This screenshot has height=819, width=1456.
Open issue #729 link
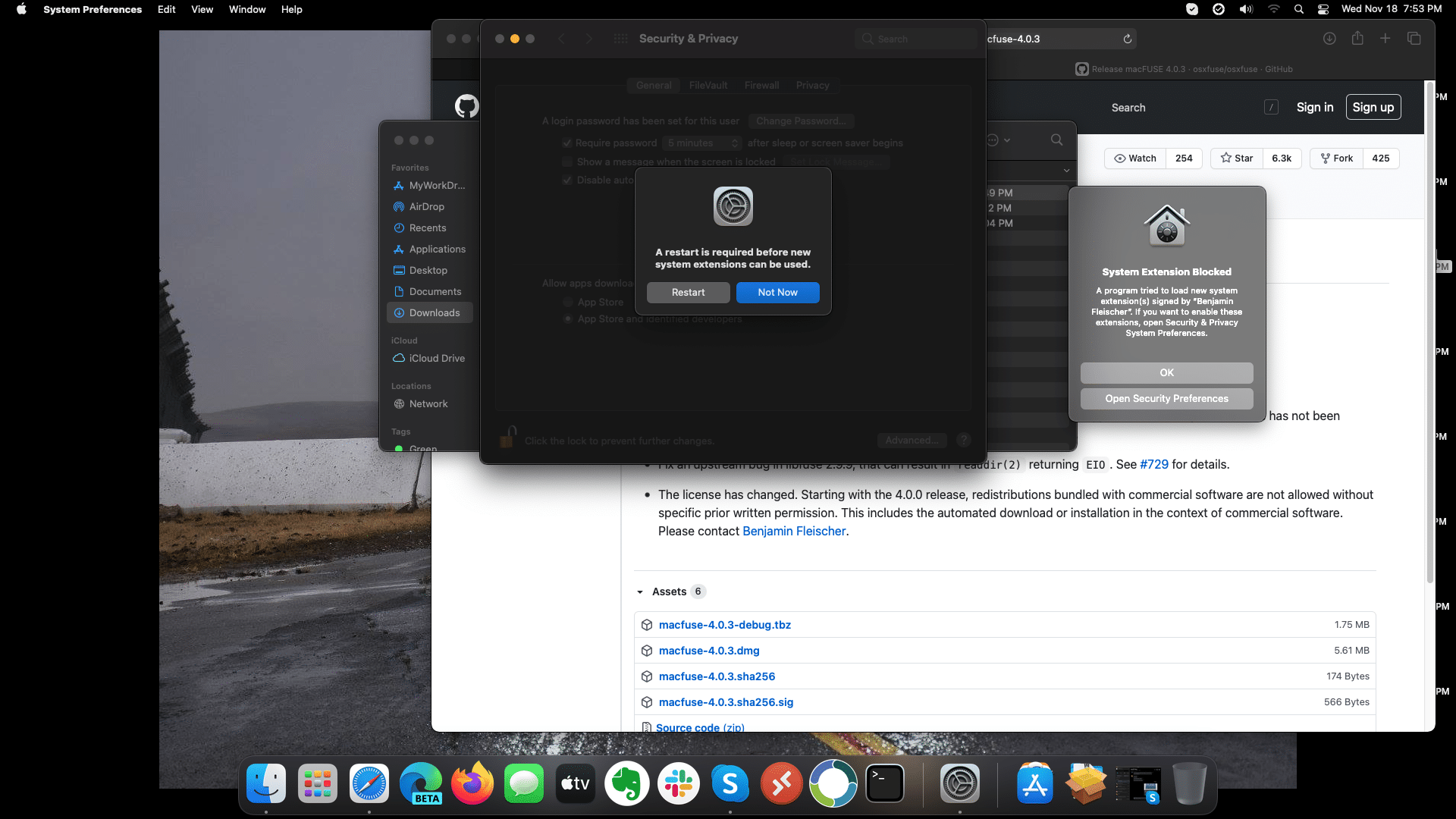click(1153, 465)
